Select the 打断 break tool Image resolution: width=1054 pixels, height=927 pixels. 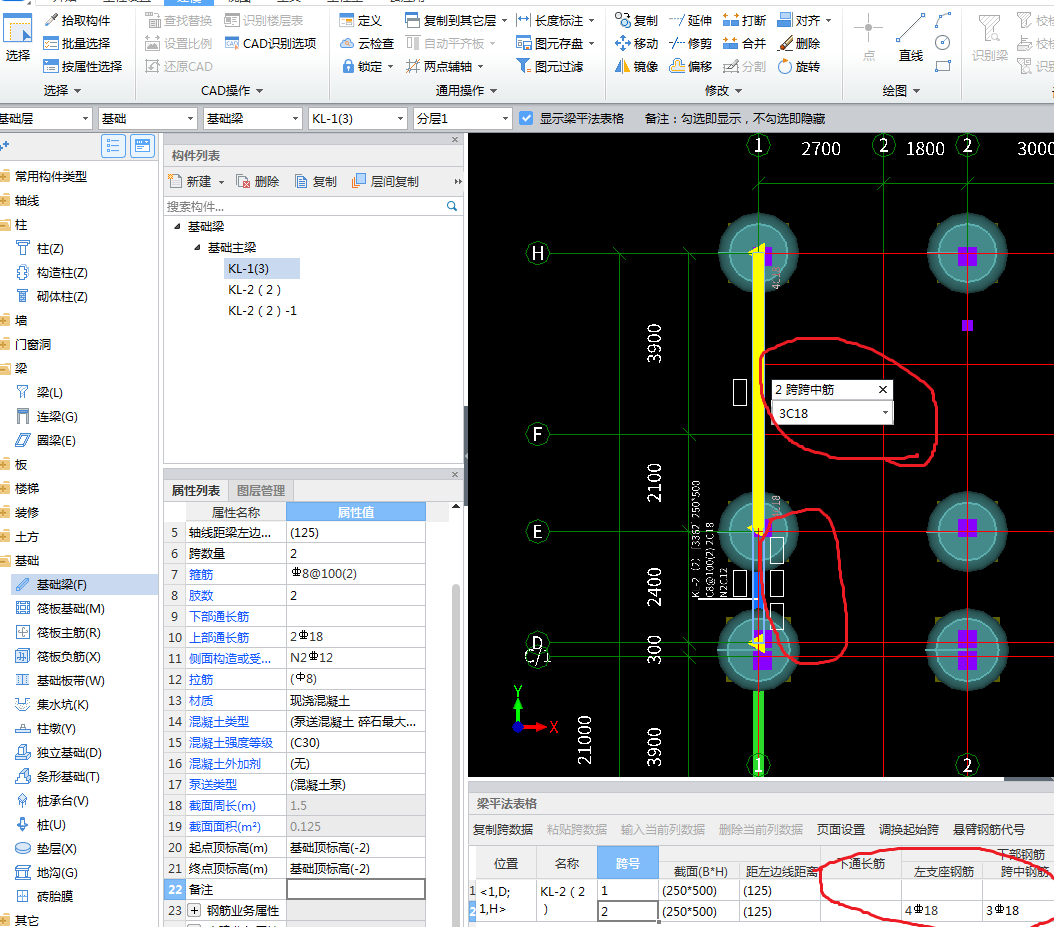click(744, 20)
